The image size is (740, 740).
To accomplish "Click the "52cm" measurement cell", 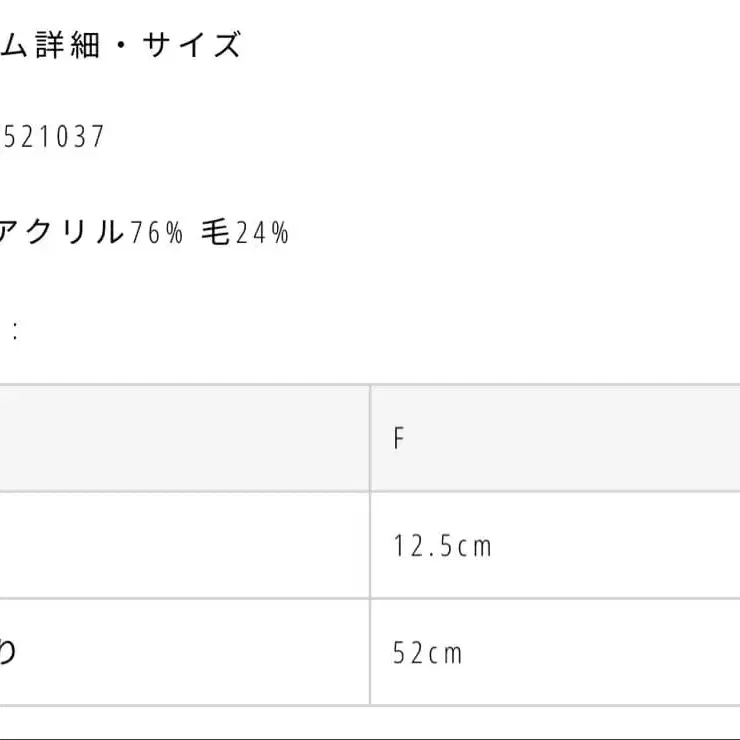I will tap(429, 653).
